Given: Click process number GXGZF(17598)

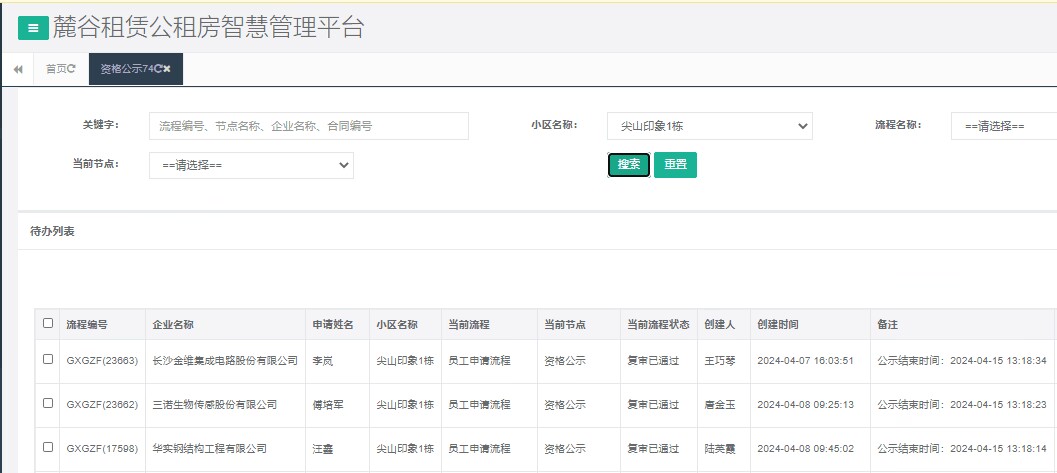Looking at the screenshot, I should point(102,449).
